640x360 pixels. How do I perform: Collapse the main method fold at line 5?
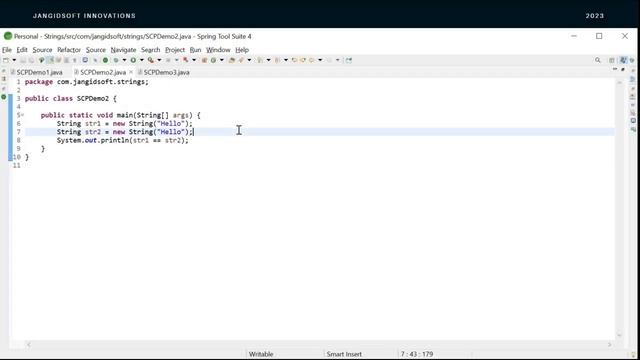click(x=22, y=115)
